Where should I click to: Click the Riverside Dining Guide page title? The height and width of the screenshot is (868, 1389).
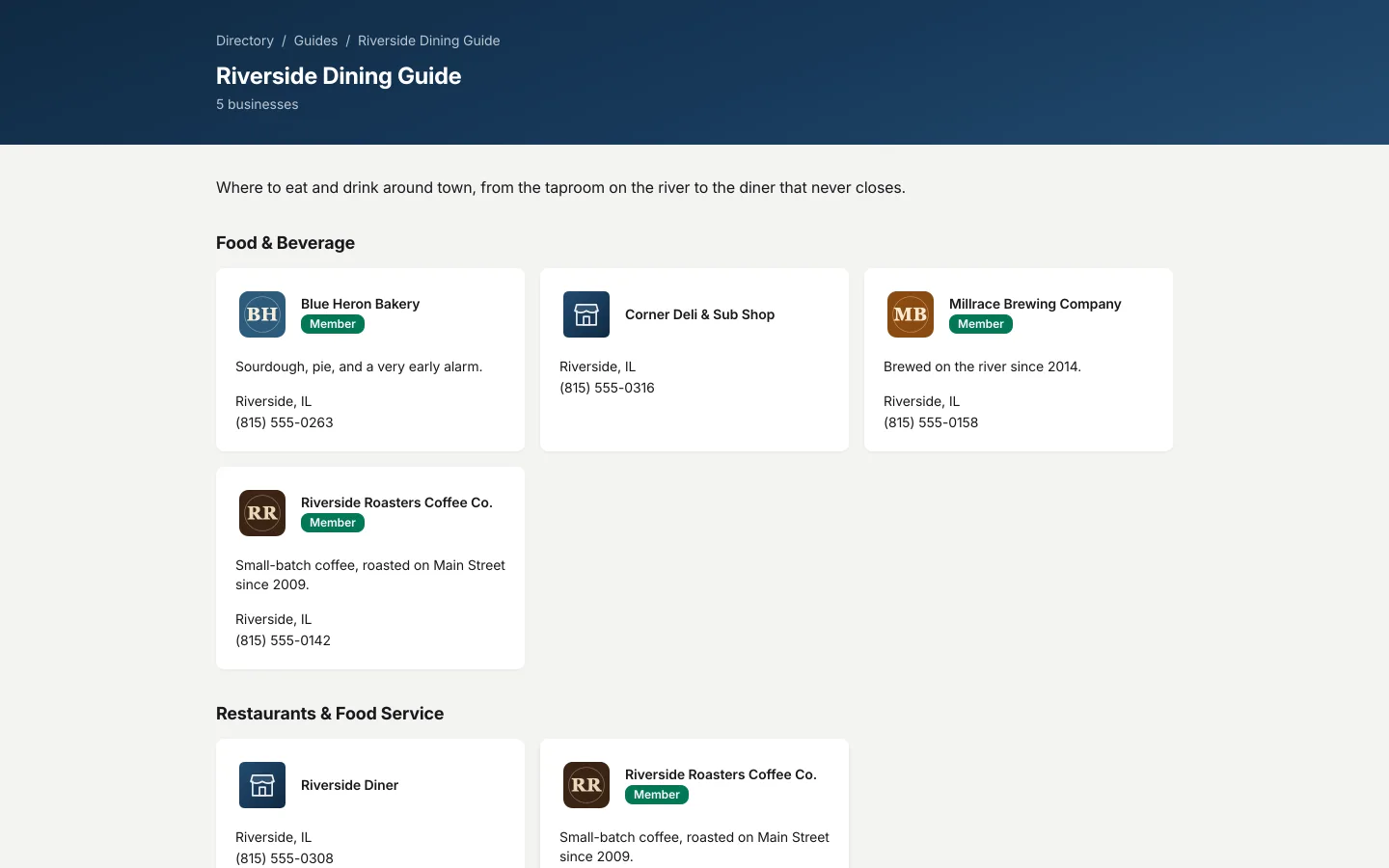coord(339,76)
